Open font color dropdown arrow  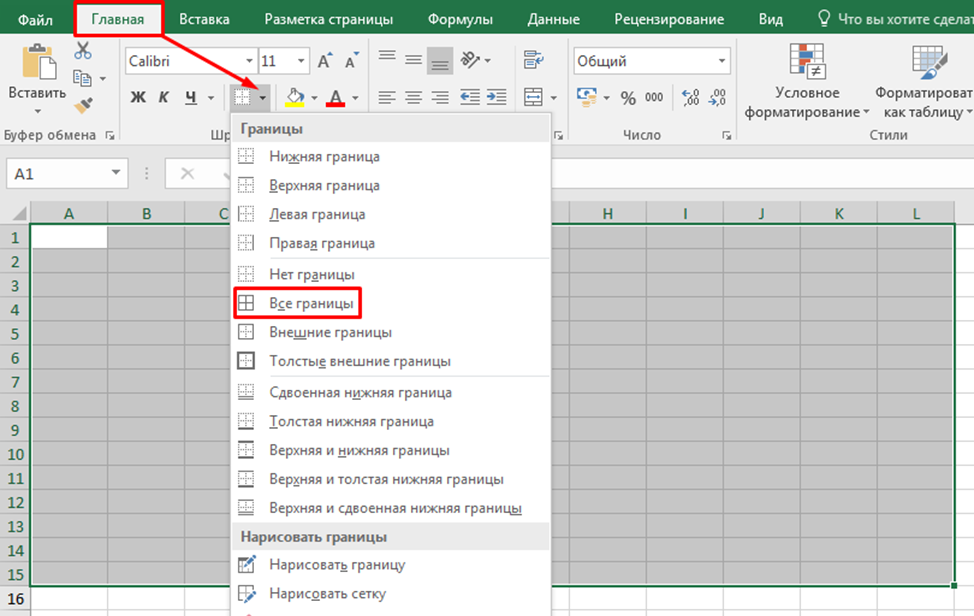[x=355, y=98]
